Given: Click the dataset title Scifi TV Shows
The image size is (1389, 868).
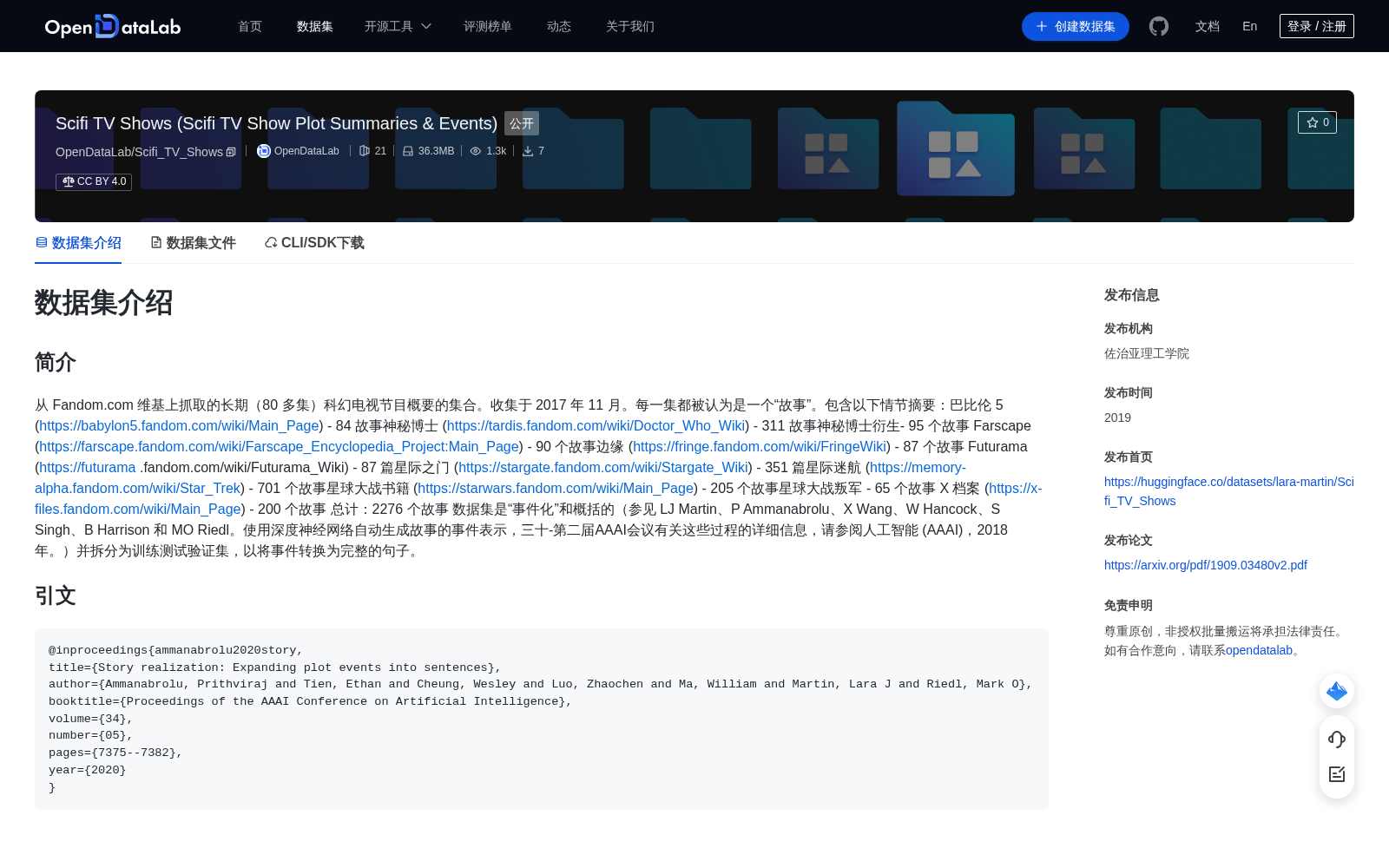Looking at the screenshot, I should [x=276, y=123].
